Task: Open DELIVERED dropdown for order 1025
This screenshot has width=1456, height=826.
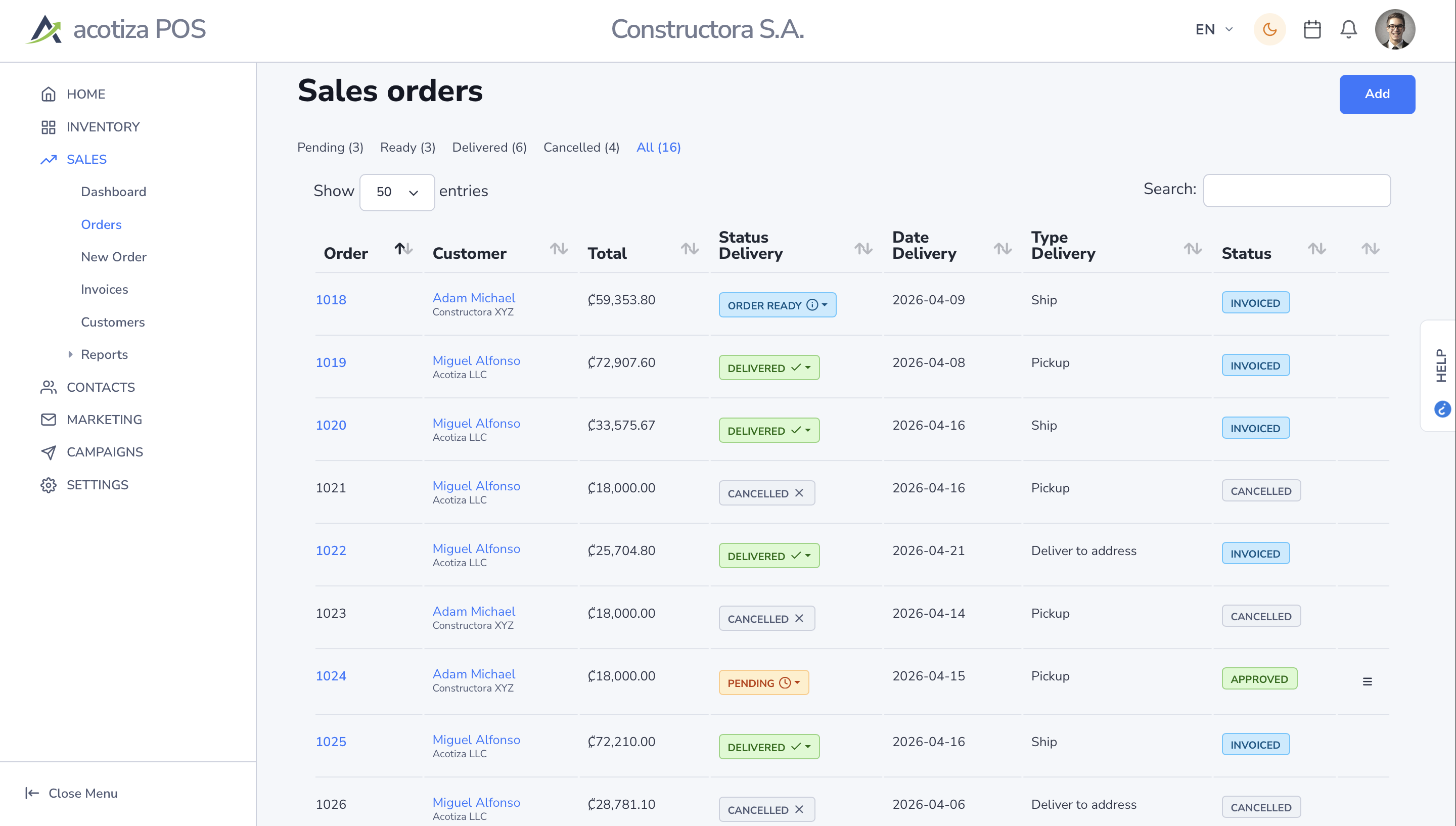Action: tap(768, 747)
